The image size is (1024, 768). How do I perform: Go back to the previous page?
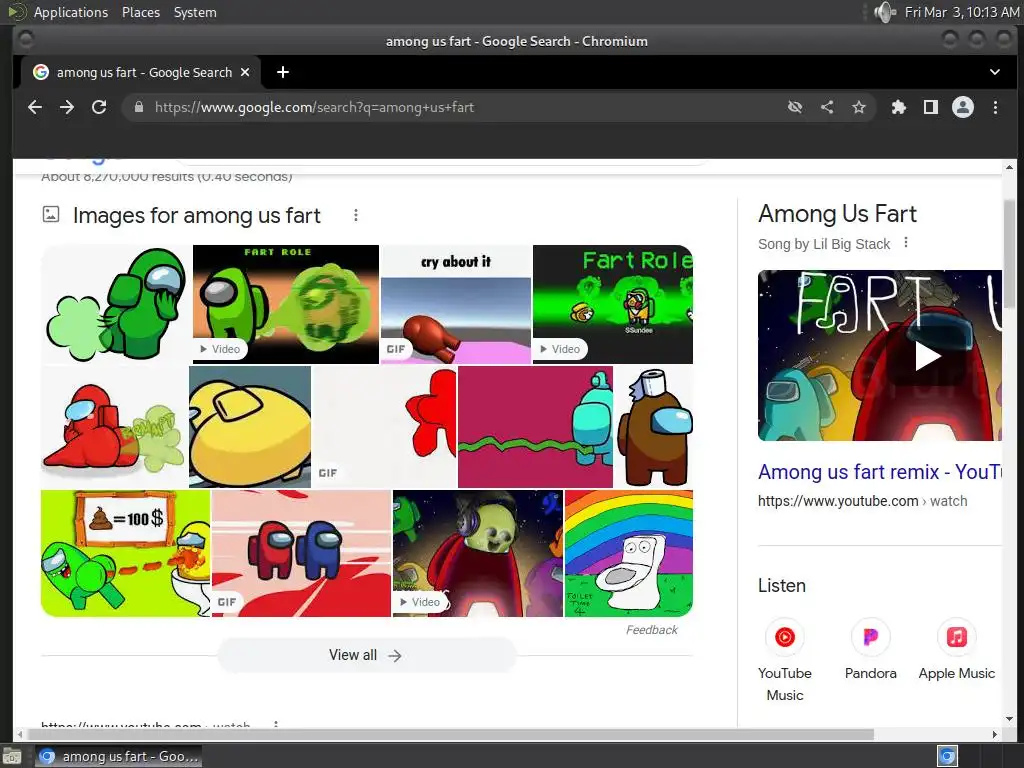35,107
